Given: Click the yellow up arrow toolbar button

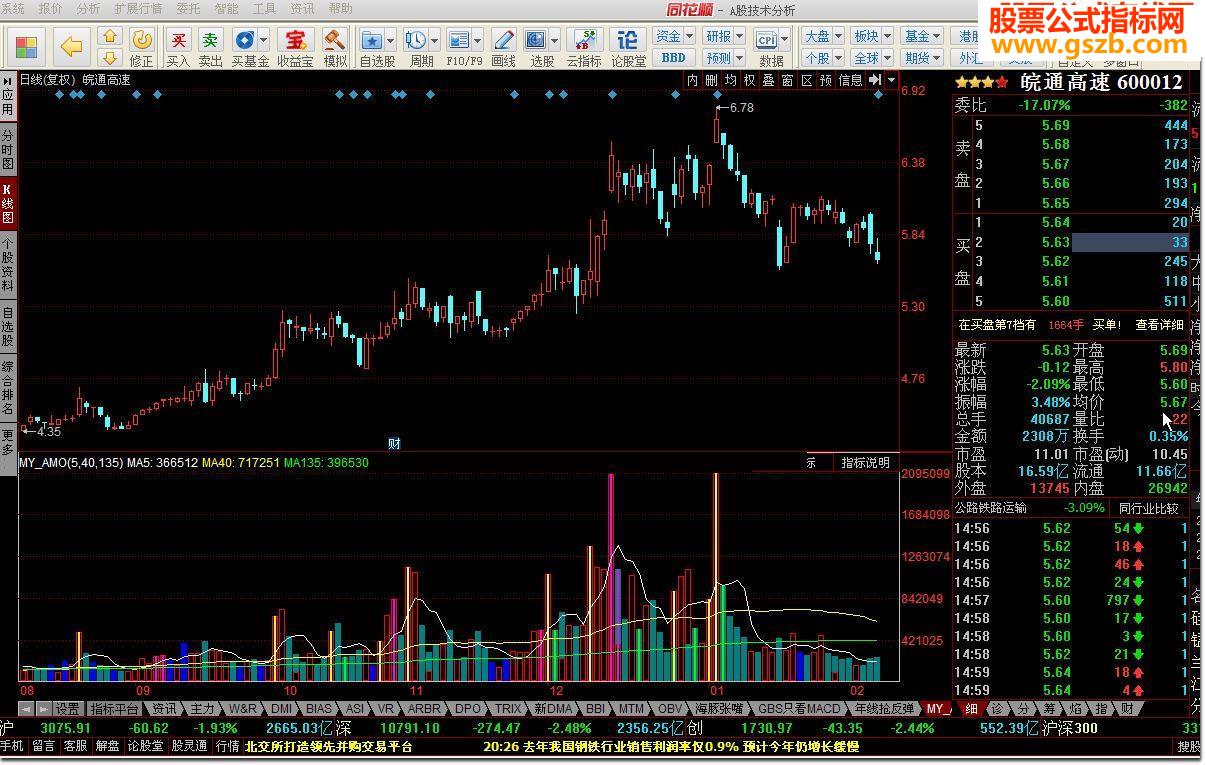Looking at the screenshot, I should pyautogui.click(x=110, y=36).
